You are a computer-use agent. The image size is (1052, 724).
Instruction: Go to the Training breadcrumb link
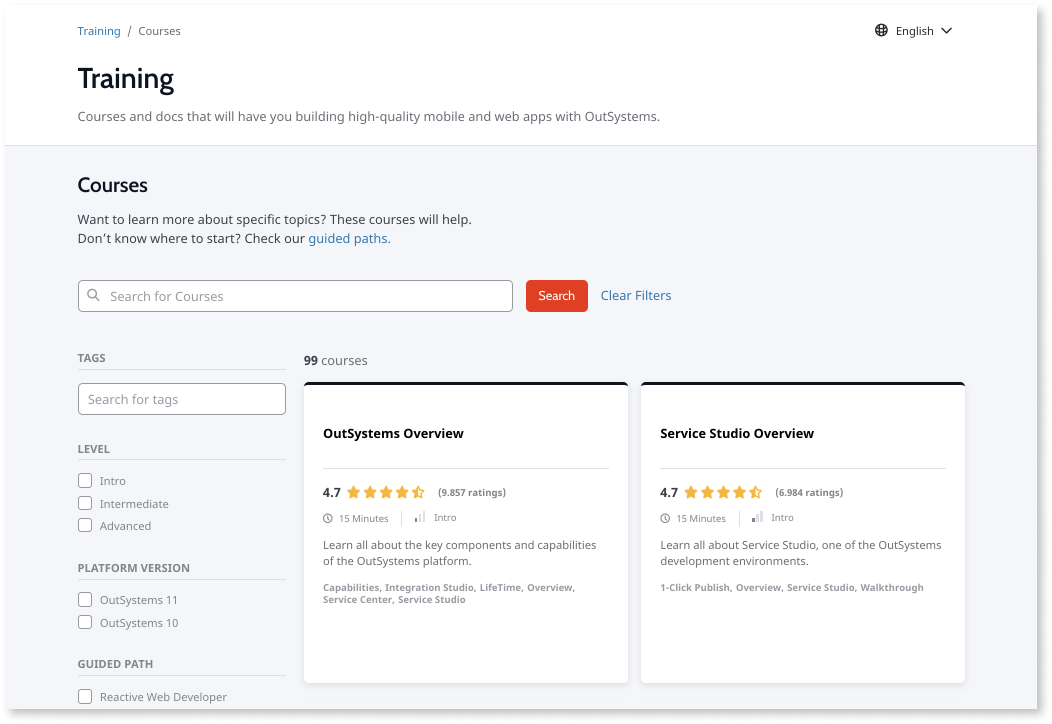coord(99,31)
